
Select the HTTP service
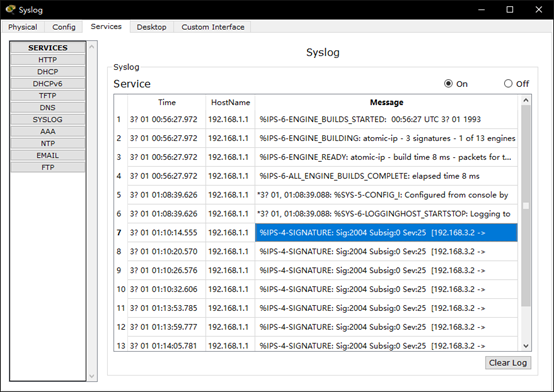48,60
